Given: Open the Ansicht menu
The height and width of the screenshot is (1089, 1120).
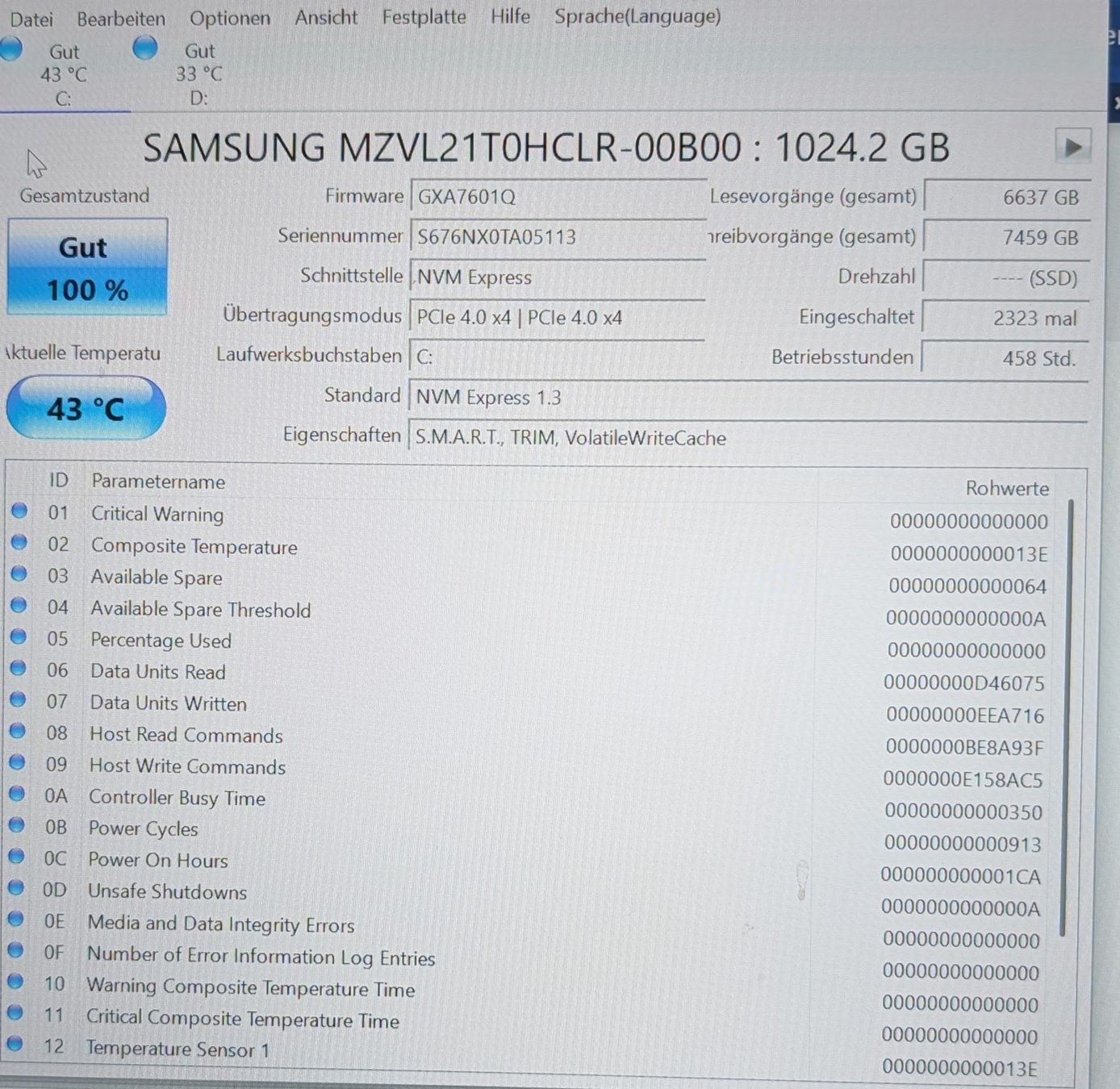Looking at the screenshot, I should point(326,17).
